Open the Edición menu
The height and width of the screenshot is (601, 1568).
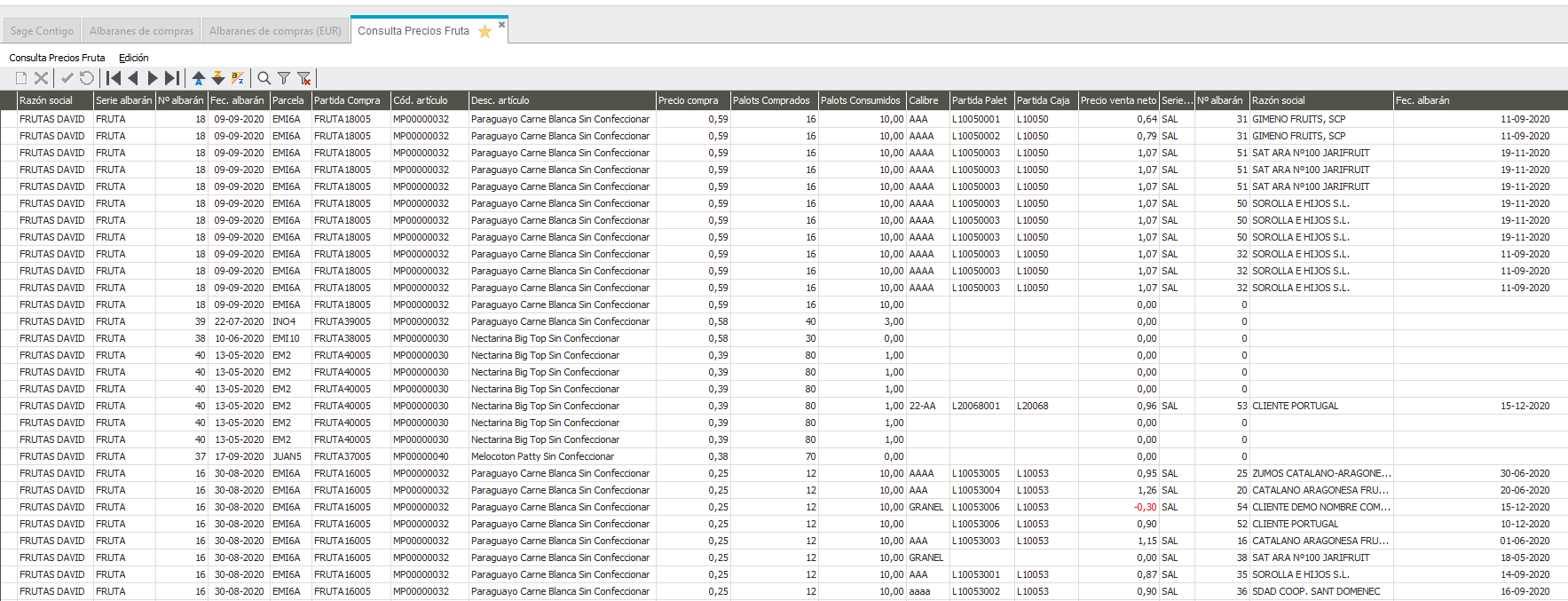point(133,58)
